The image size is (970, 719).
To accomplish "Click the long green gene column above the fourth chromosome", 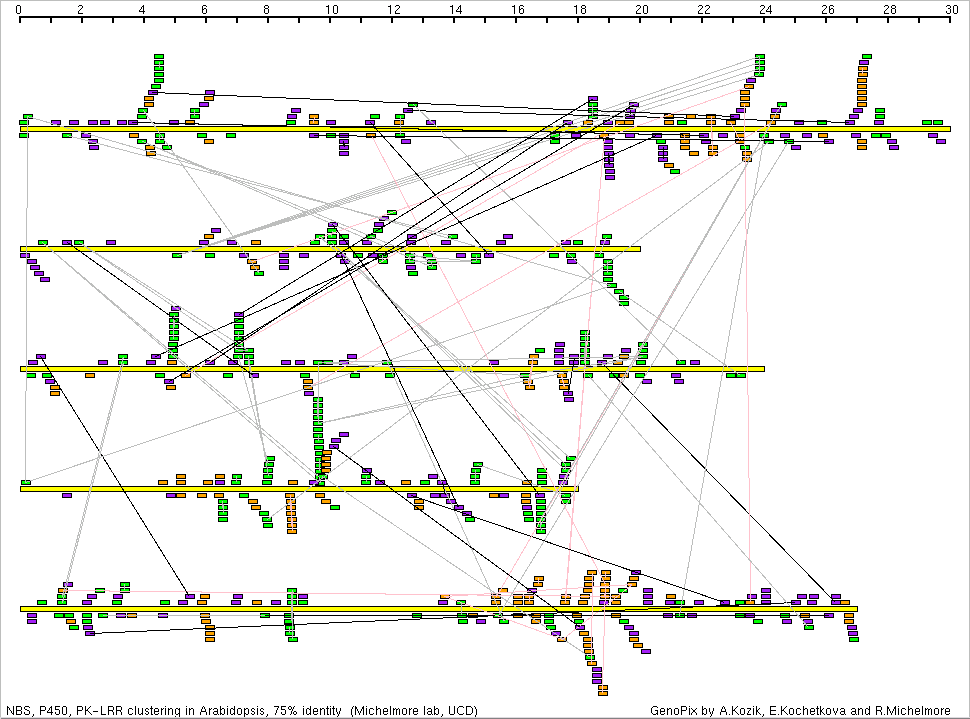I will (318, 435).
